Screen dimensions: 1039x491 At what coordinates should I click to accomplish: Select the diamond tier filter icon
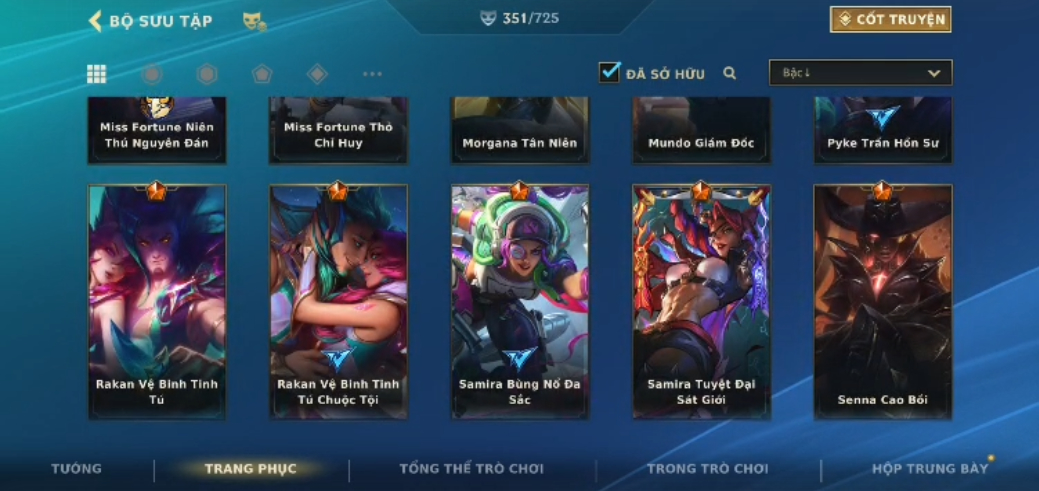317,74
